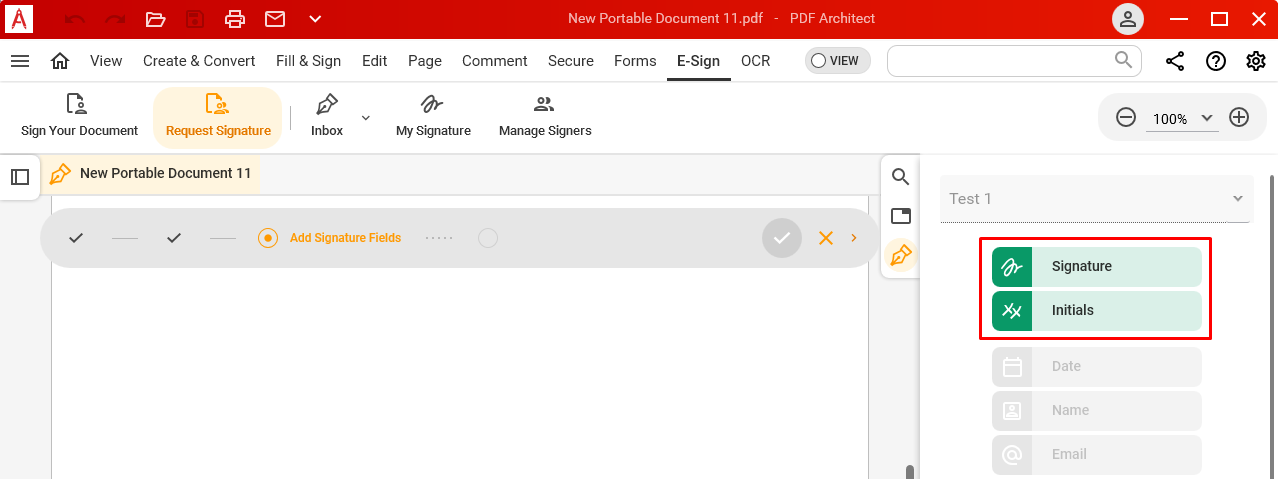Go to next step with orange chevron
Viewport: 1278px width, 479px height.
coord(854,238)
